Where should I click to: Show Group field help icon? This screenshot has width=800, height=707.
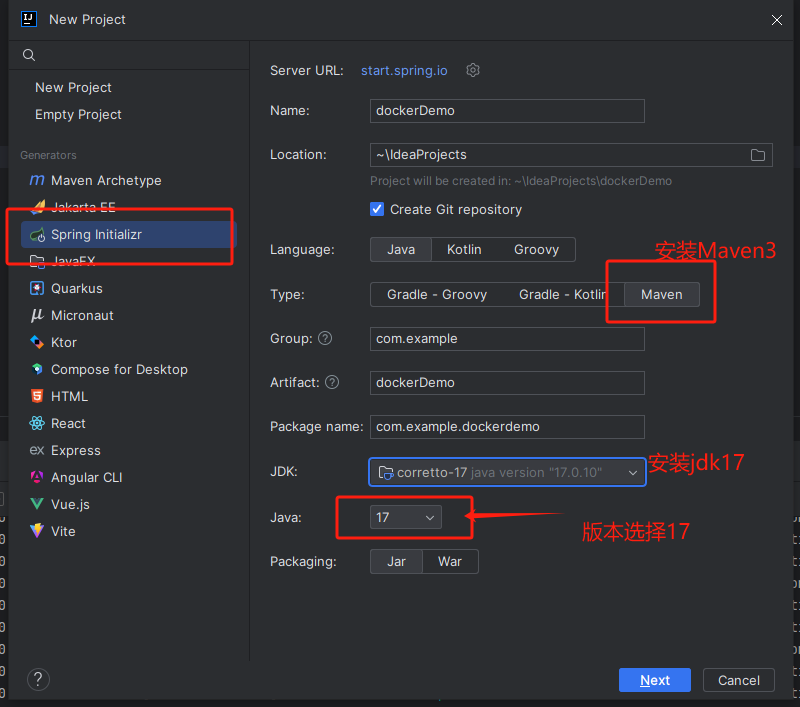pos(325,338)
